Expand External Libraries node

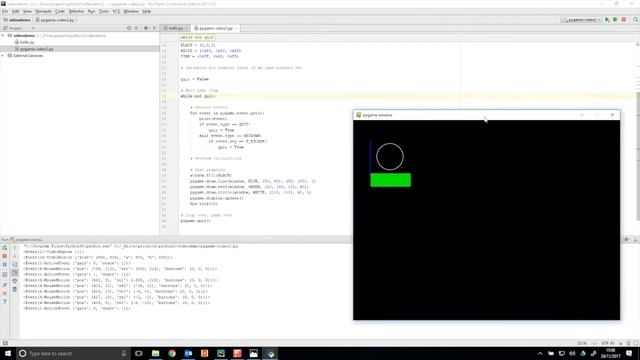tap(3, 56)
